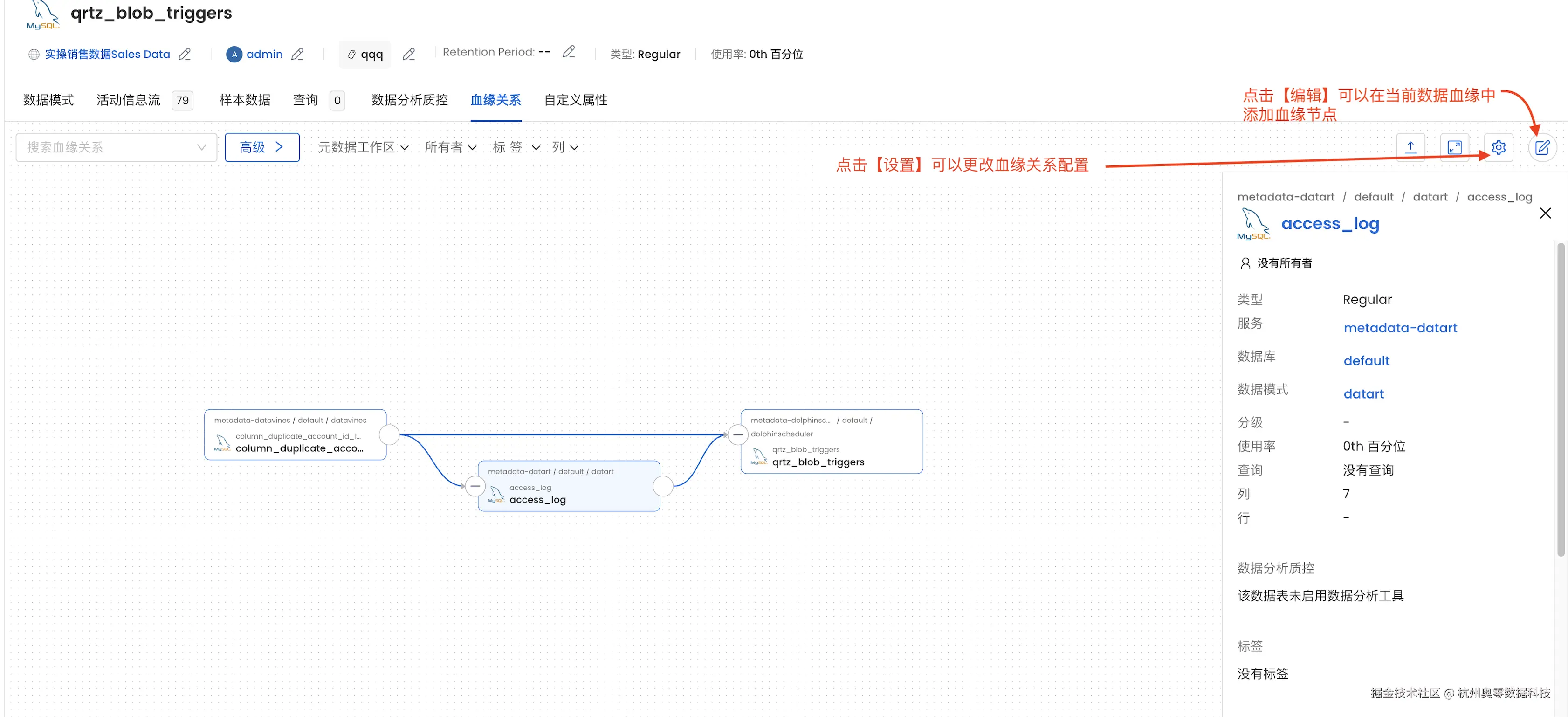
Task: Click the expand circle on column_duplicate node
Action: 390,434
